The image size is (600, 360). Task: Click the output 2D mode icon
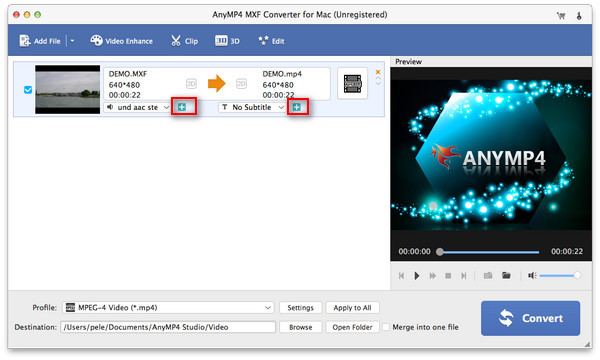point(241,83)
